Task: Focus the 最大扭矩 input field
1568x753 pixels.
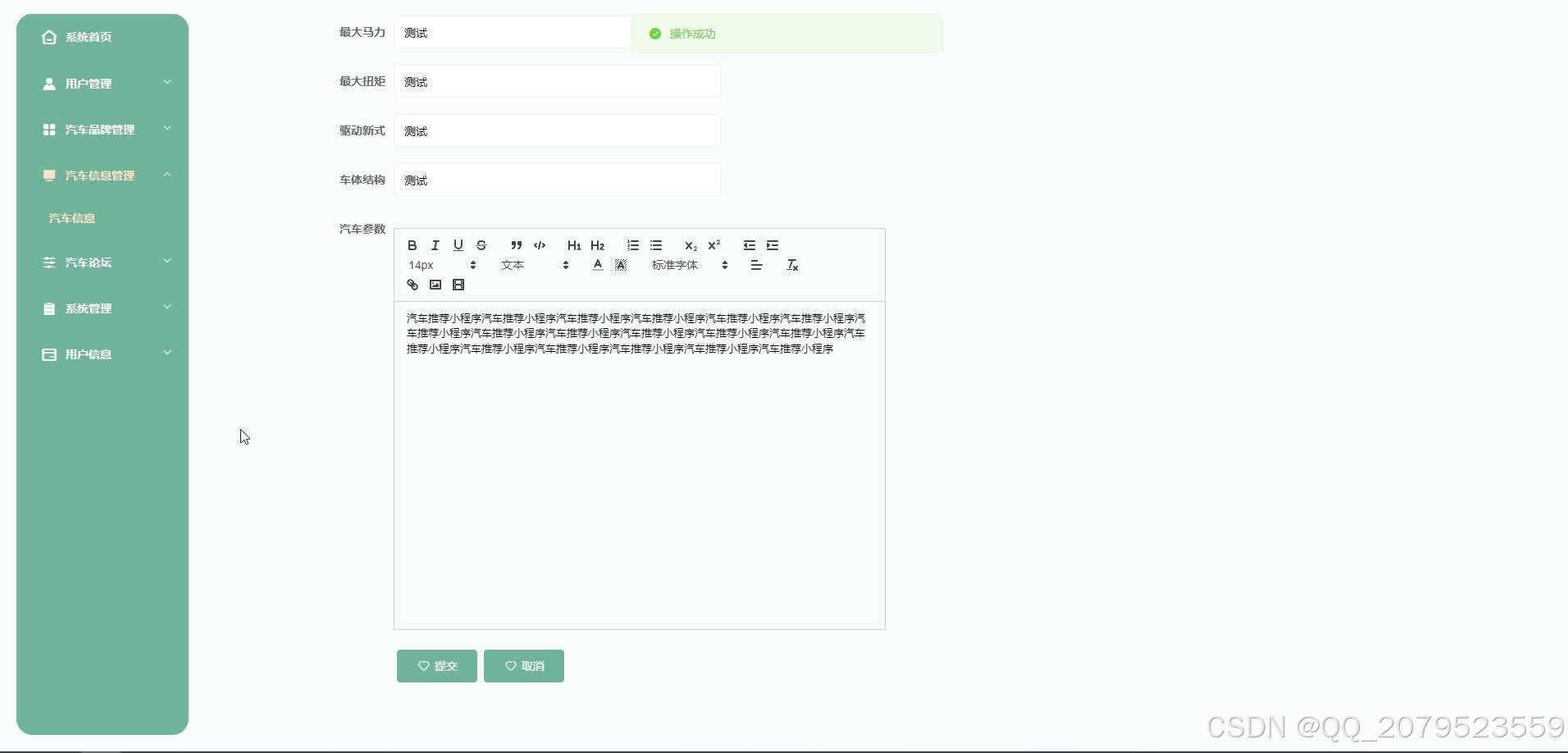Action: click(x=558, y=82)
